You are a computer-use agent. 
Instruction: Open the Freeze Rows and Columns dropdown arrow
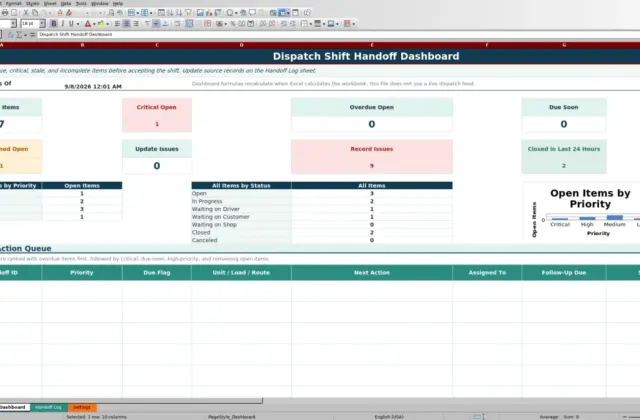288,13
